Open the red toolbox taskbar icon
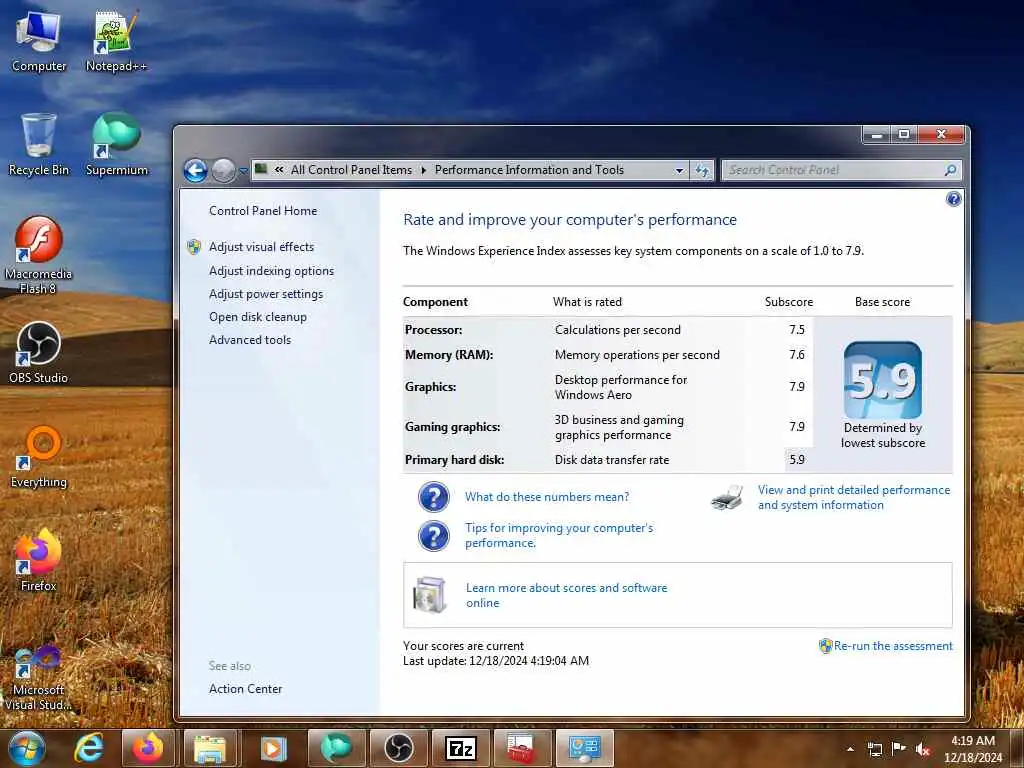This screenshot has width=1024, height=768. (x=521, y=748)
